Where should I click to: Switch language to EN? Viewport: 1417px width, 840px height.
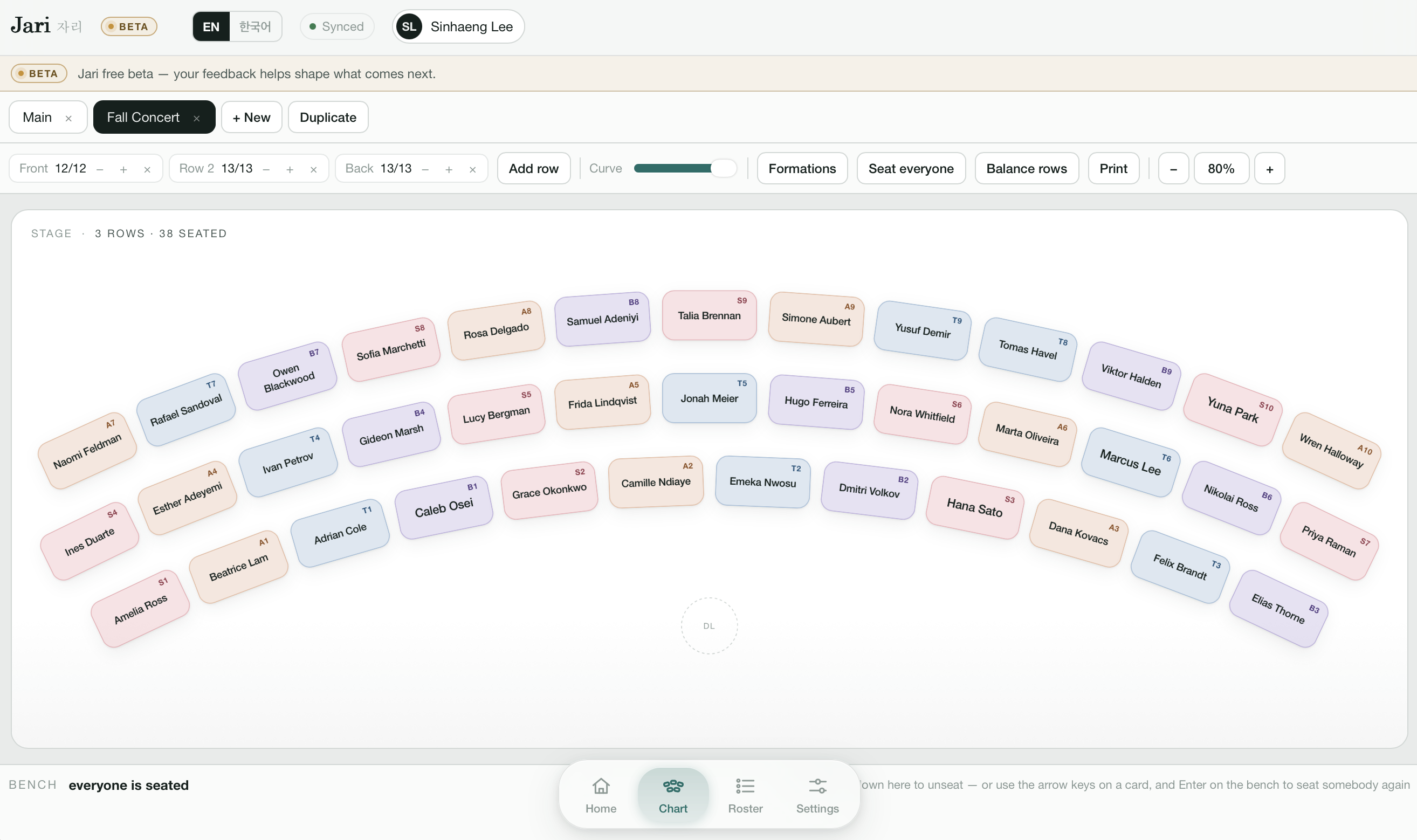coord(211,26)
